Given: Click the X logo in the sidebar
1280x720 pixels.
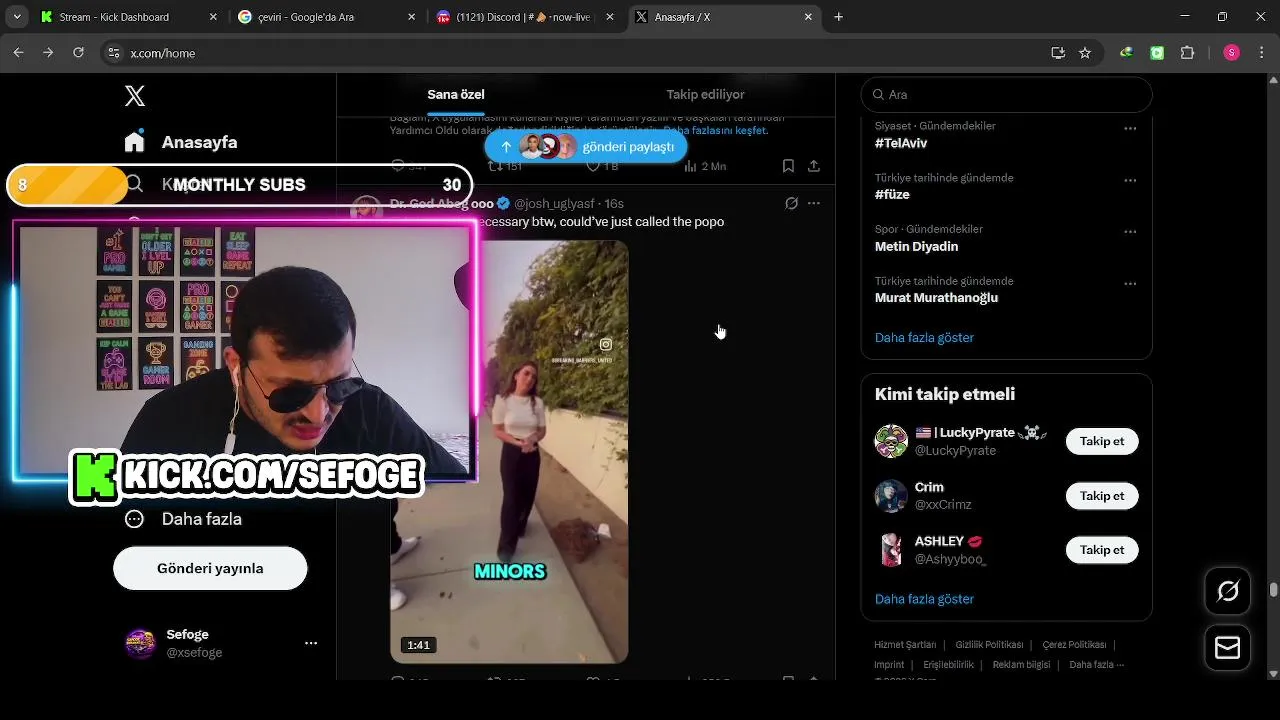Looking at the screenshot, I should 135,96.
